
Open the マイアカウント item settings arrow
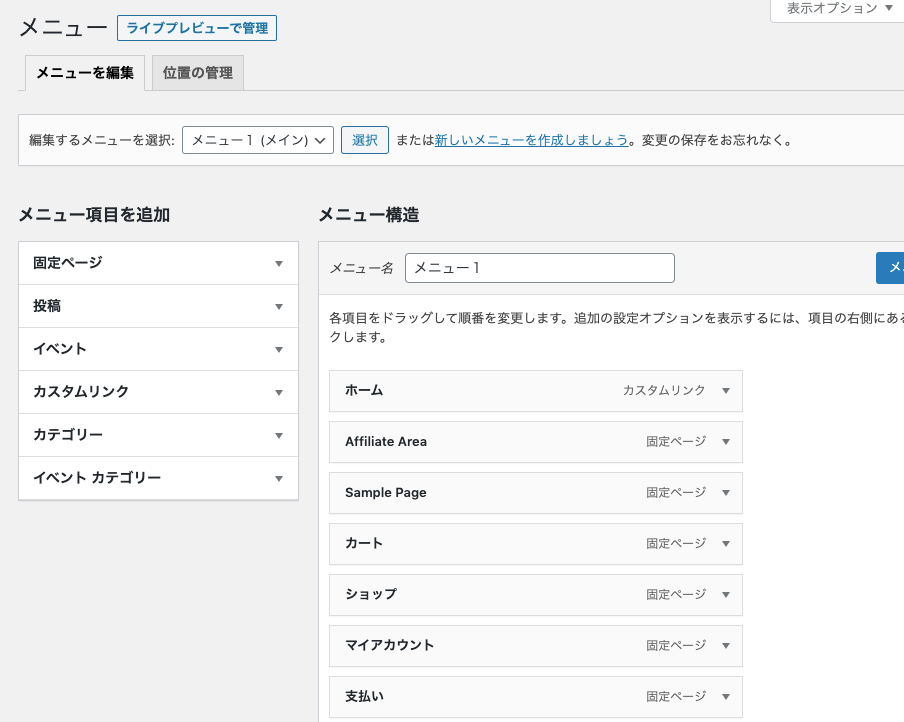click(x=726, y=646)
